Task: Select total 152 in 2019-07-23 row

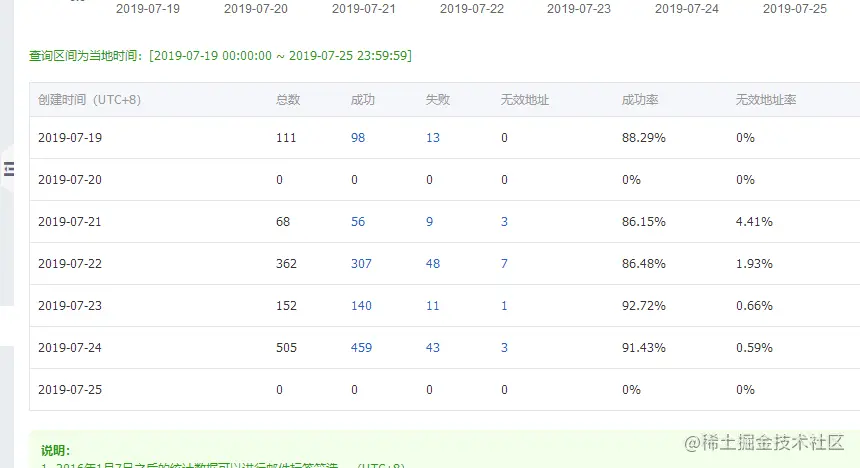Action: click(x=286, y=306)
